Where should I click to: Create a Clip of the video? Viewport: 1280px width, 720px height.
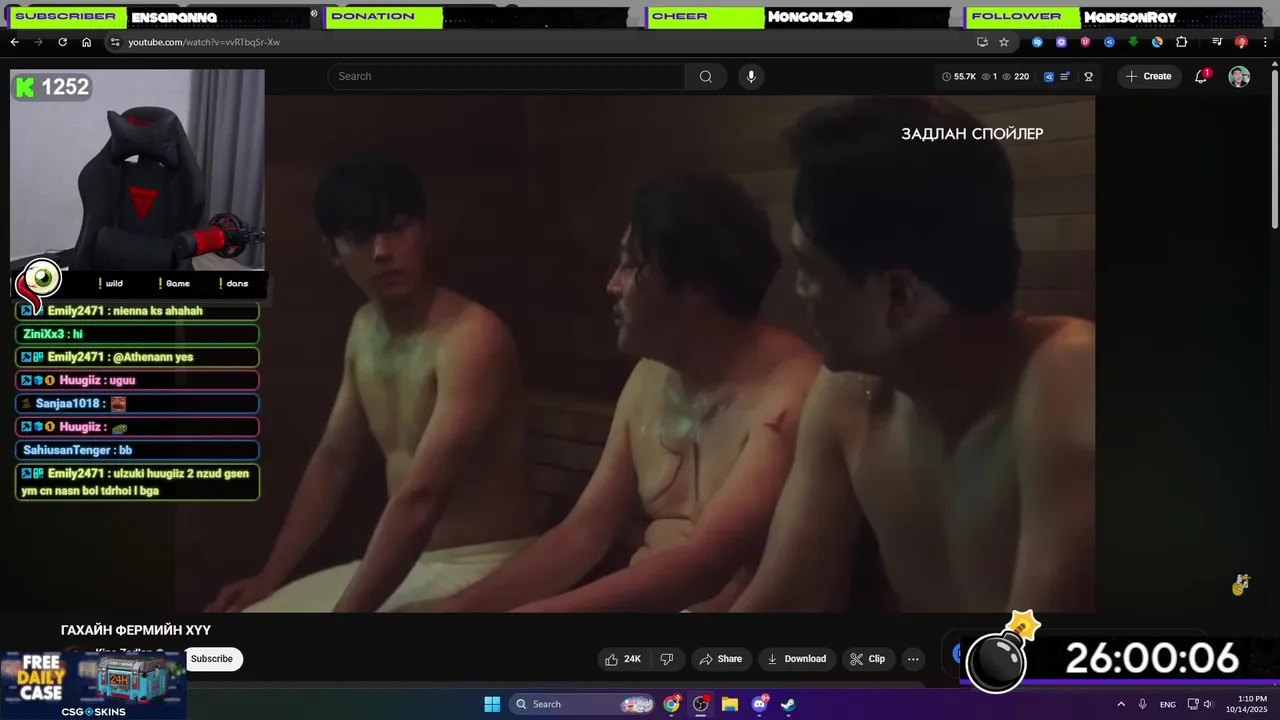coord(868,659)
